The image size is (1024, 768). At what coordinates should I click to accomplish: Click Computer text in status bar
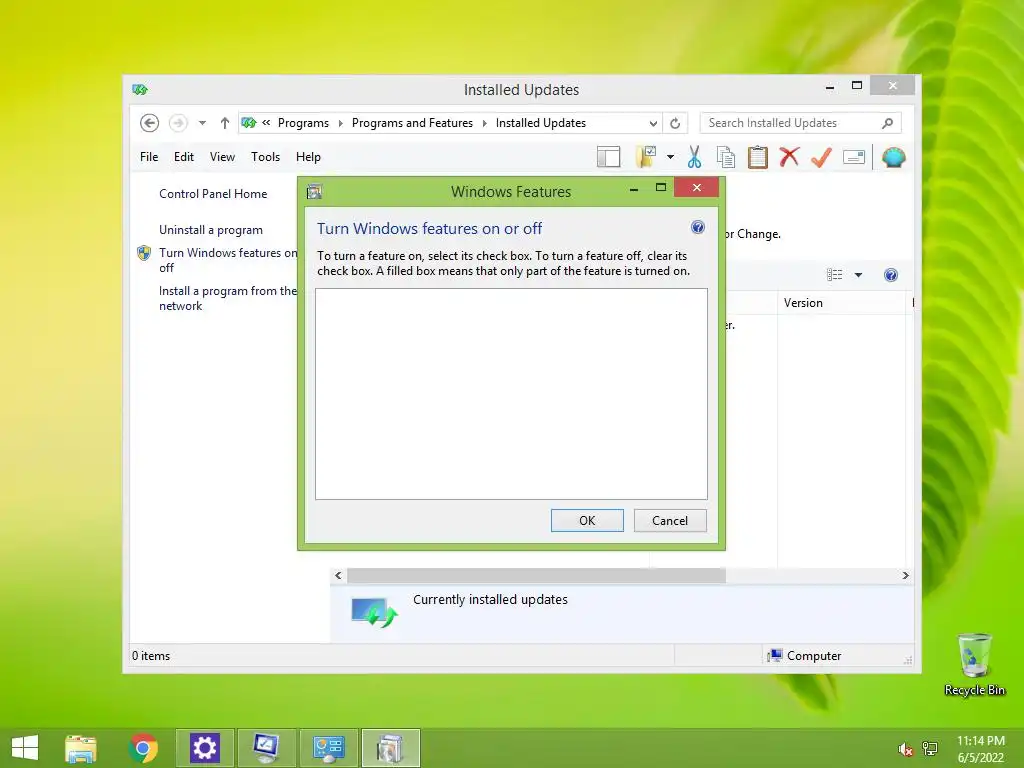click(814, 656)
